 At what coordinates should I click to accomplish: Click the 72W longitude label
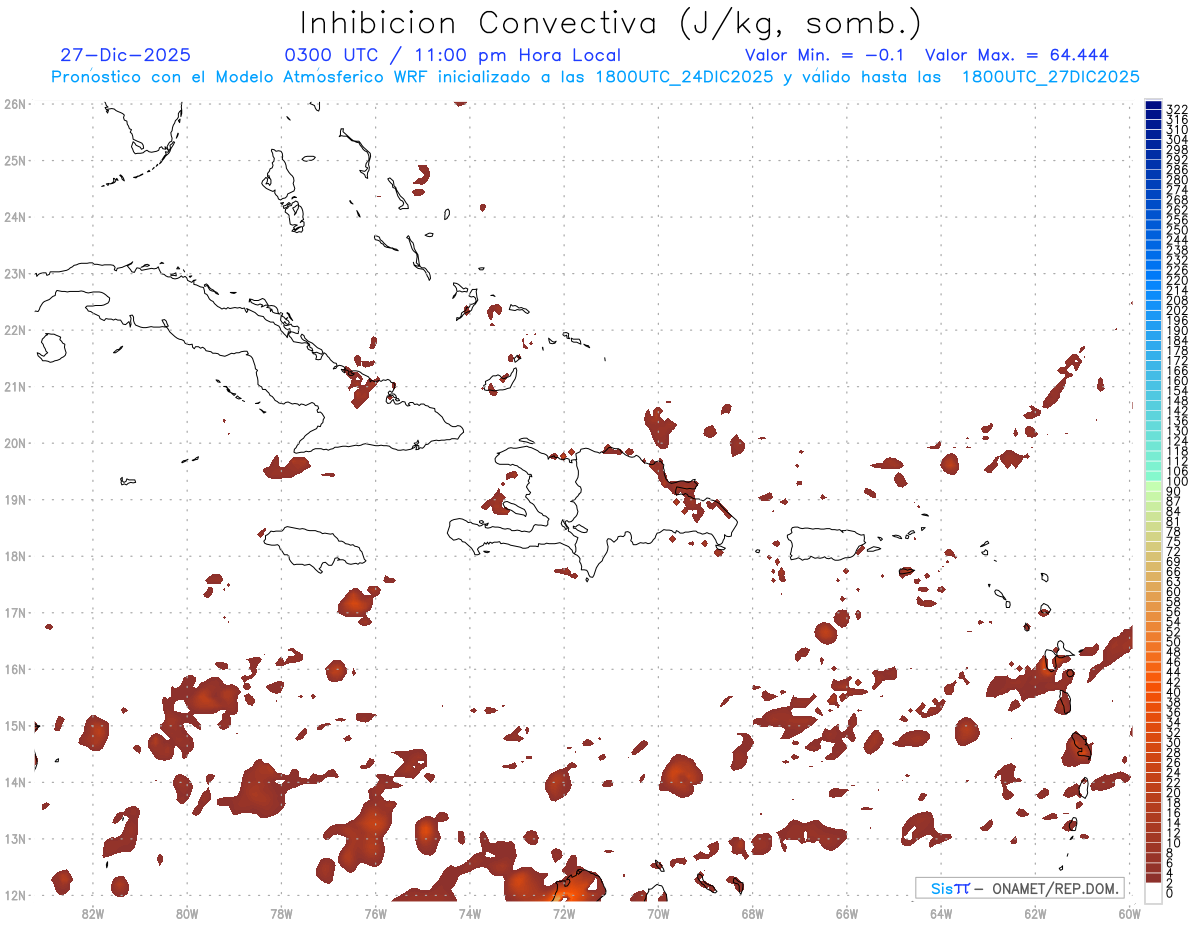tap(564, 912)
